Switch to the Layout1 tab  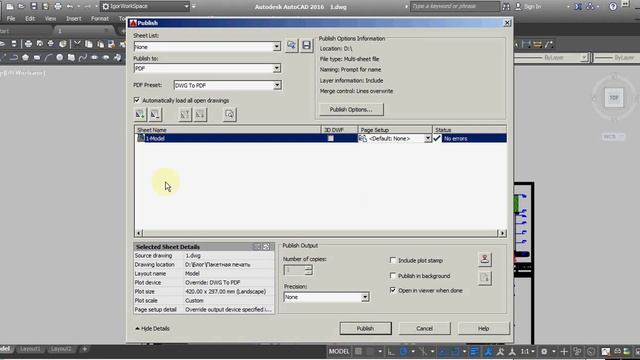click(x=31, y=349)
